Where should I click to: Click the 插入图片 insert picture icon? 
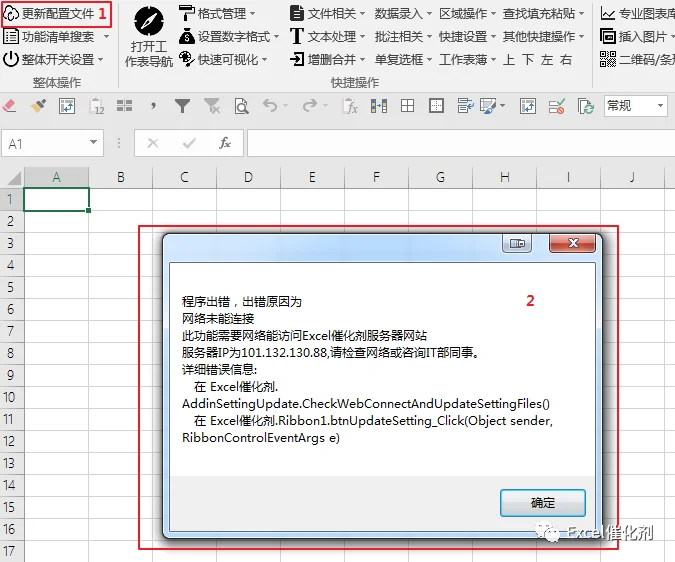click(x=607, y=37)
